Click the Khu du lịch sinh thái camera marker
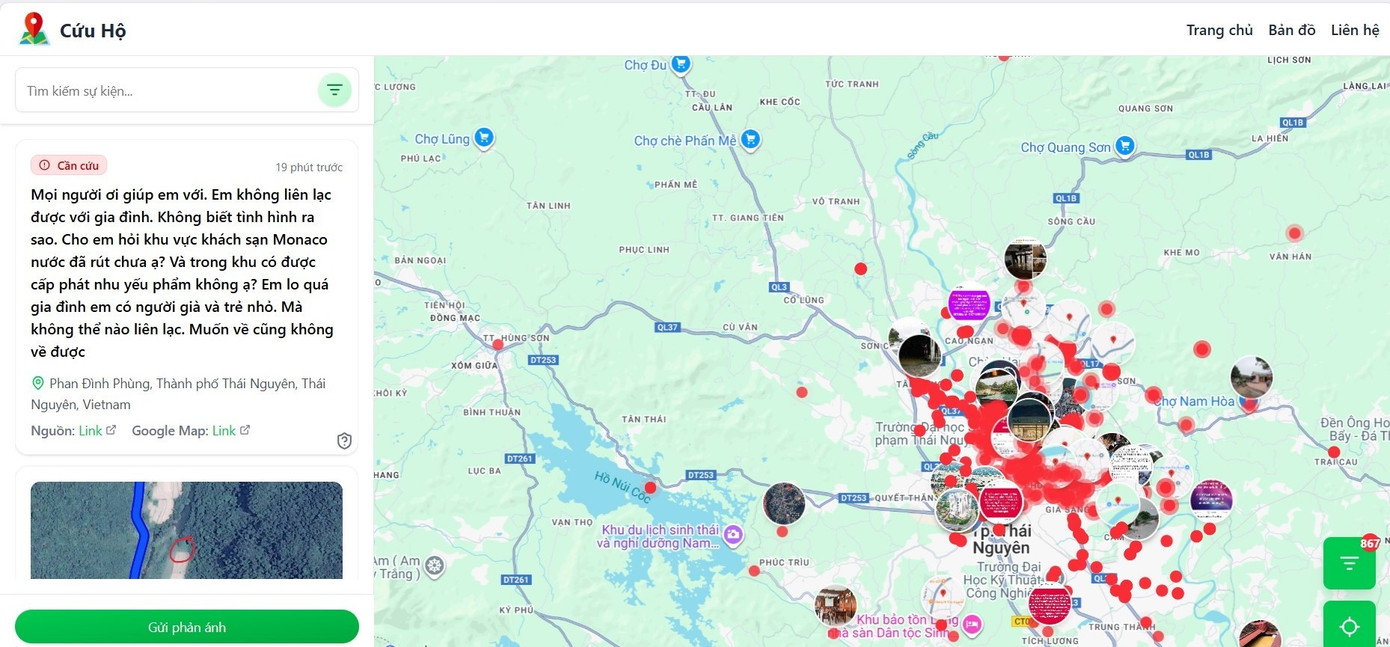The image size is (1390, 647). click(733, 535)
